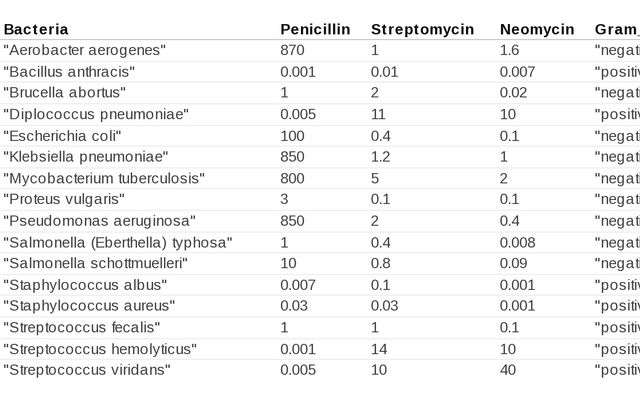Select the "Diplococcus pneumoniae" cell
The width and height of the screenshot is (640, 400).
pos(95,114)
